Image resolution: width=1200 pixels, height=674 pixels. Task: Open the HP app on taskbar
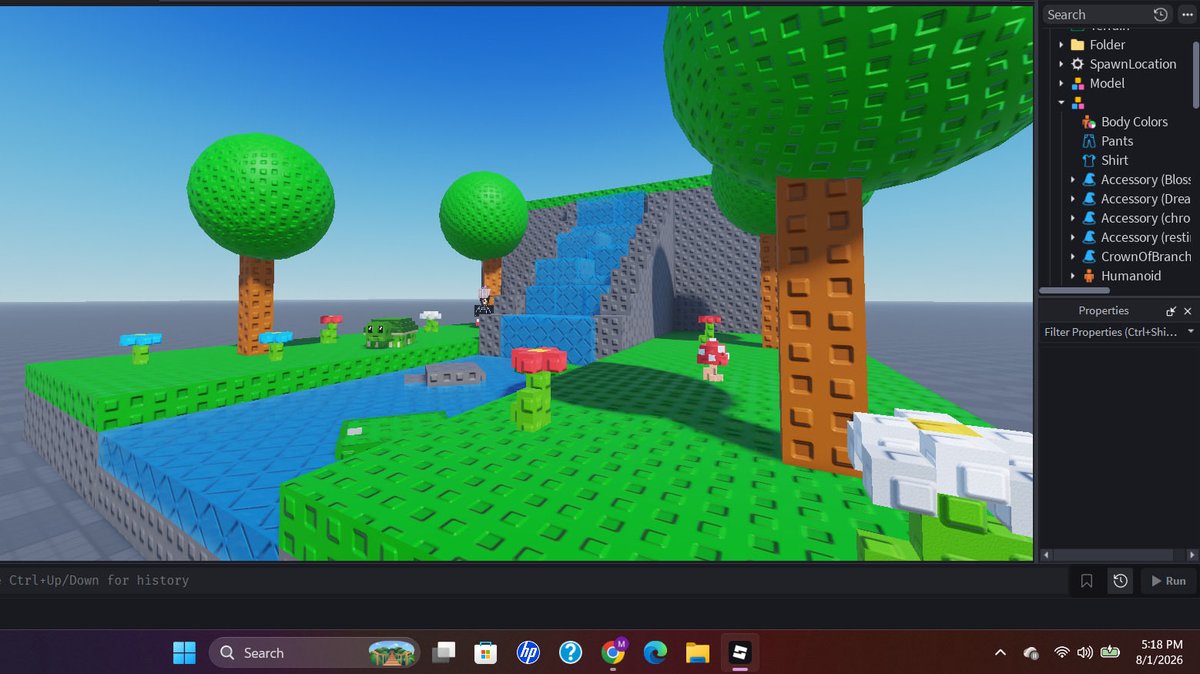tap(528, 653)
